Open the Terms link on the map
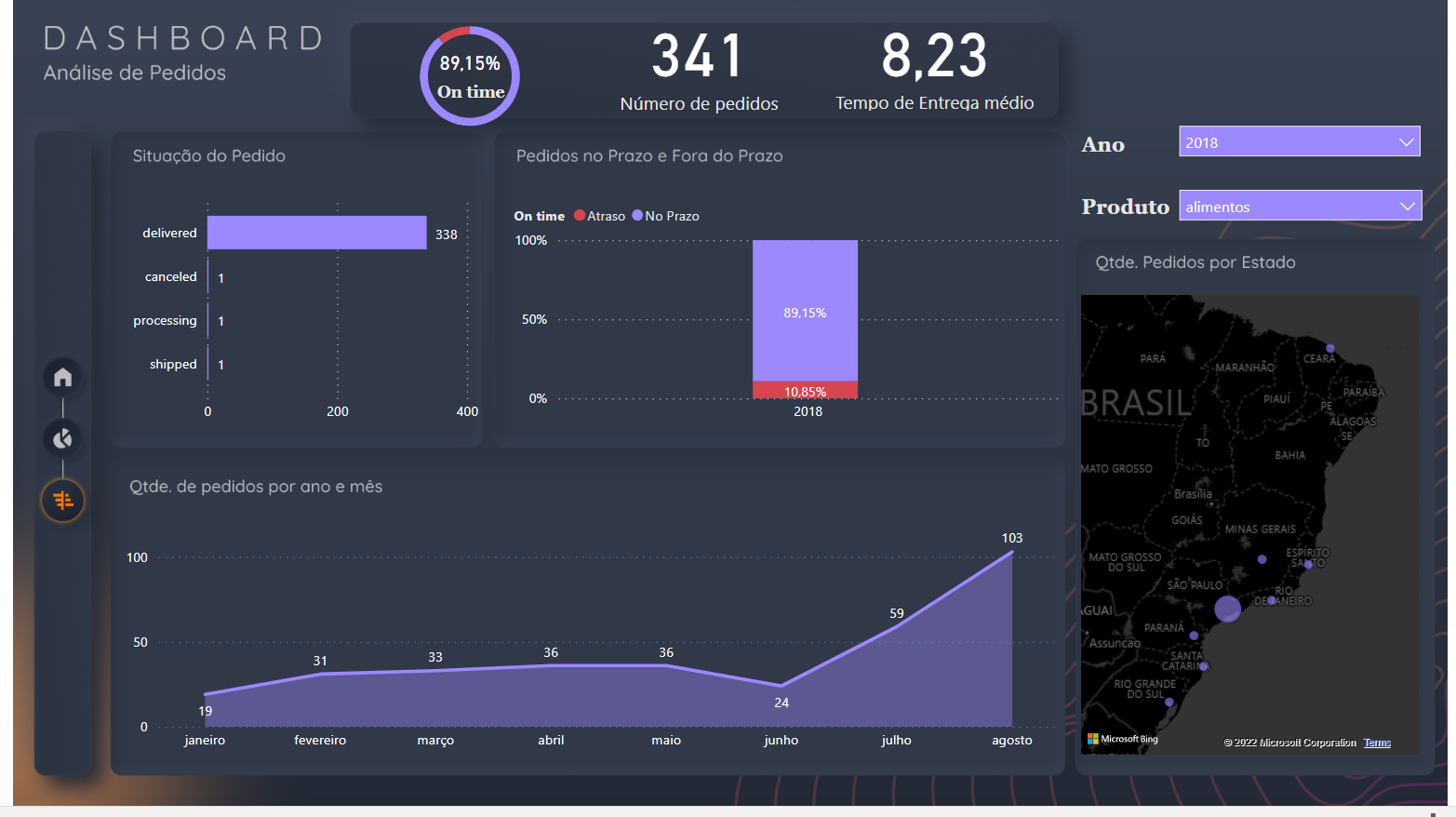Screen dimensions: 1456x817 [1376, 742]
